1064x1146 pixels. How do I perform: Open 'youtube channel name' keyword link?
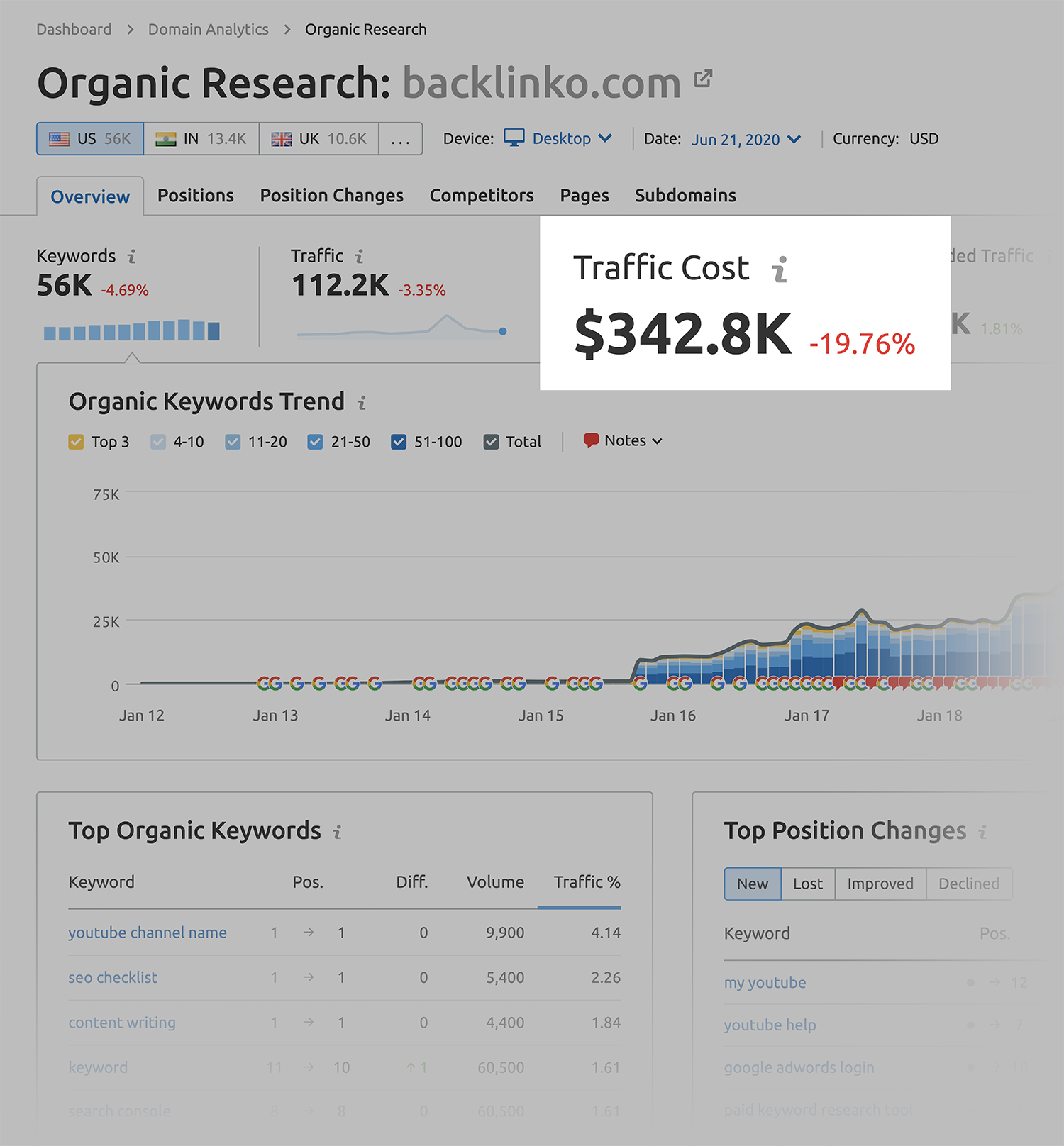148,933
